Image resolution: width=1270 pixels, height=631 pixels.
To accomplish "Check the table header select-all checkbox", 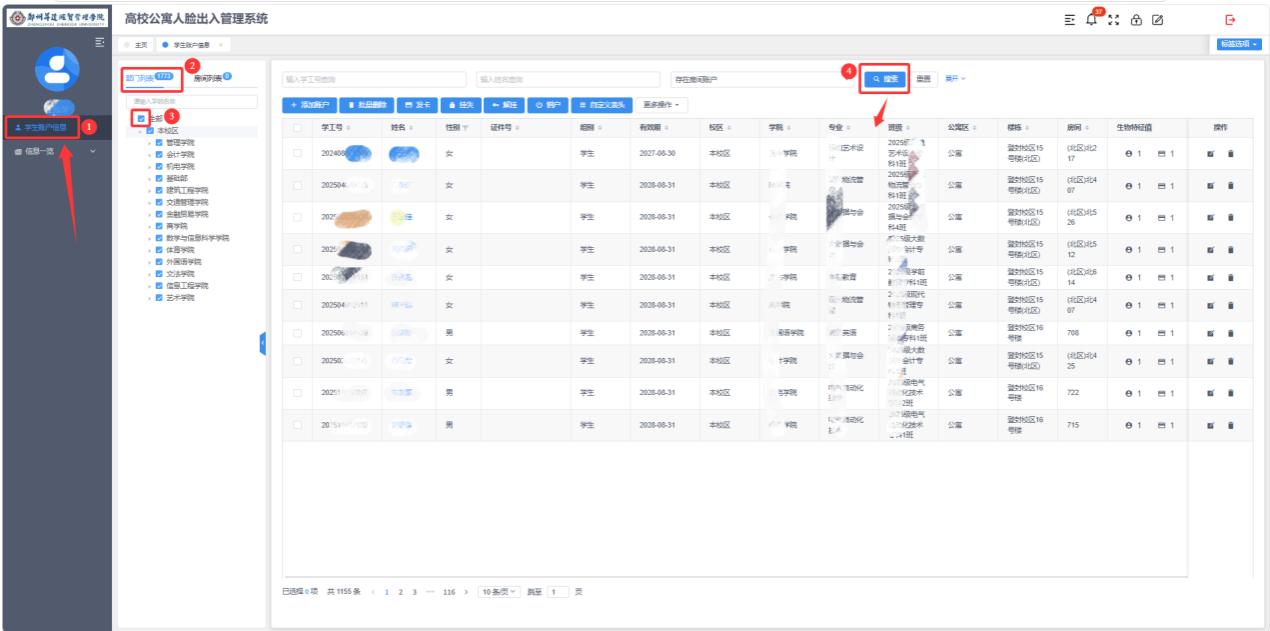I will [x=297, y=128].
